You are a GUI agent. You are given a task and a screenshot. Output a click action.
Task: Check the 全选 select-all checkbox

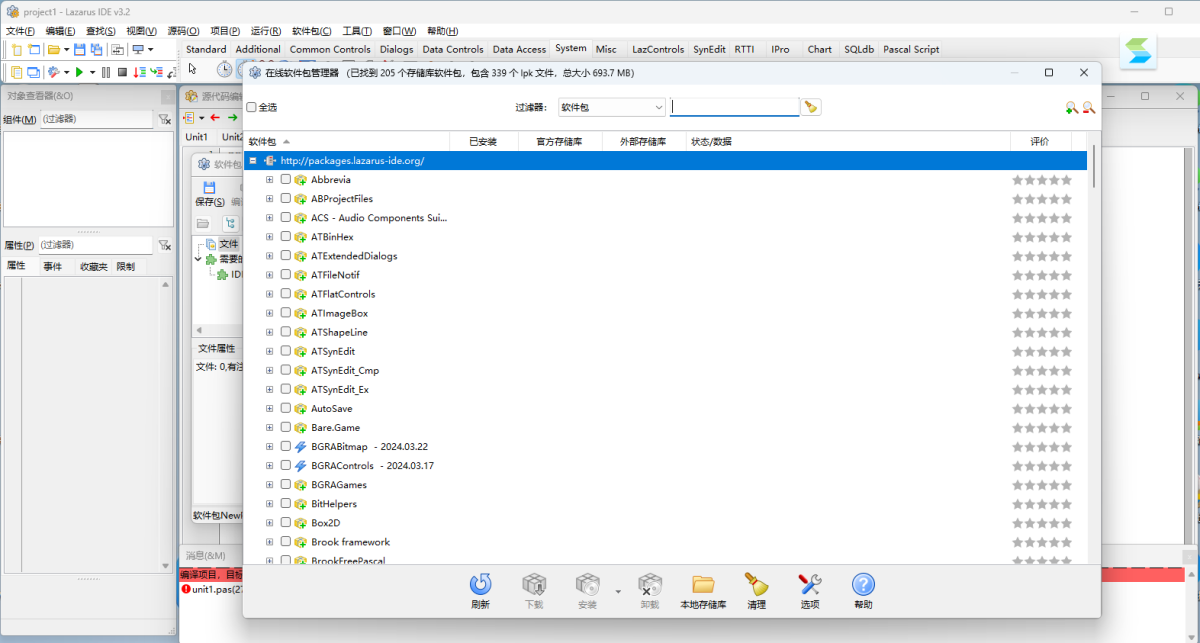(x=252, y=107)
